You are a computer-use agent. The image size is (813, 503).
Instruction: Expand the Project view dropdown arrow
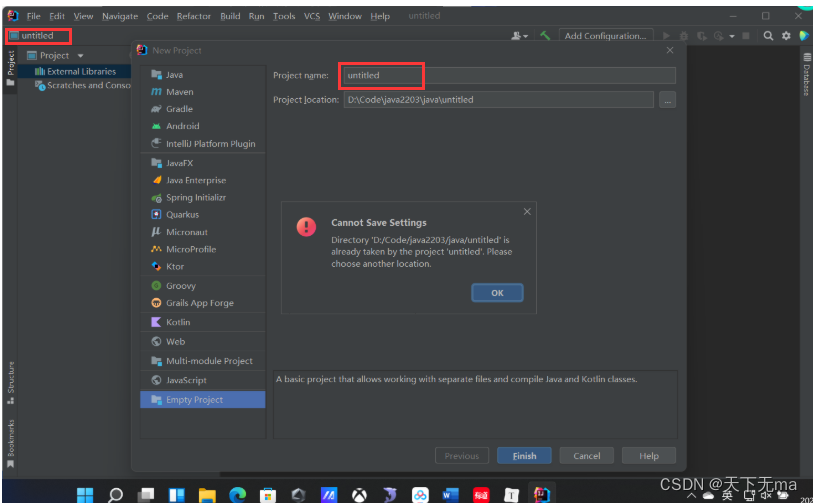[80, 55]
